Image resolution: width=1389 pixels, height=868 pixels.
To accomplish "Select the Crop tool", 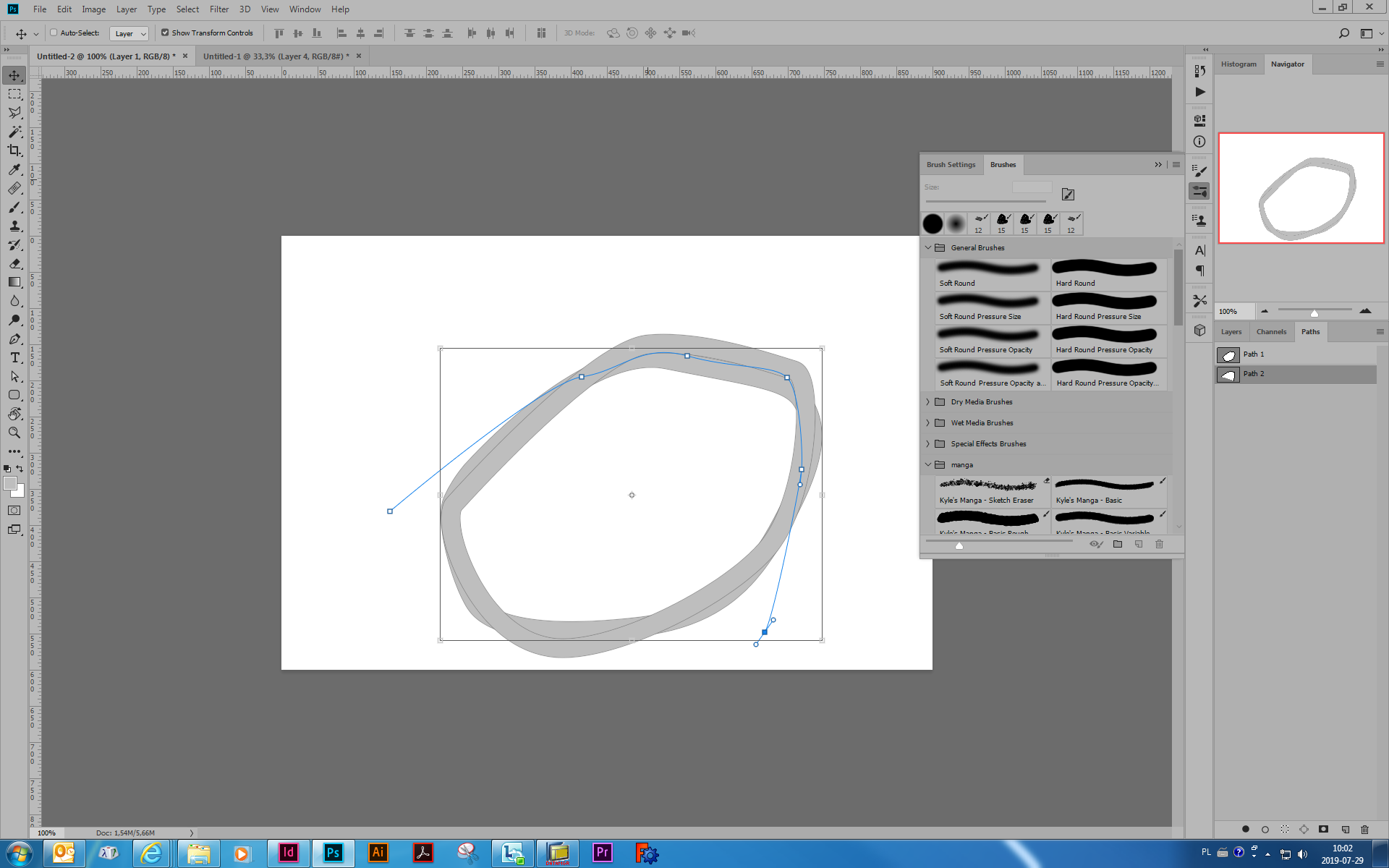I will (x=14, y=150).
